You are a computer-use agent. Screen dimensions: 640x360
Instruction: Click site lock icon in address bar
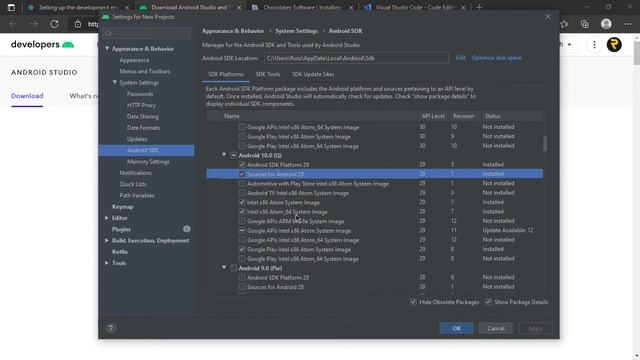[x=78, y=24]
